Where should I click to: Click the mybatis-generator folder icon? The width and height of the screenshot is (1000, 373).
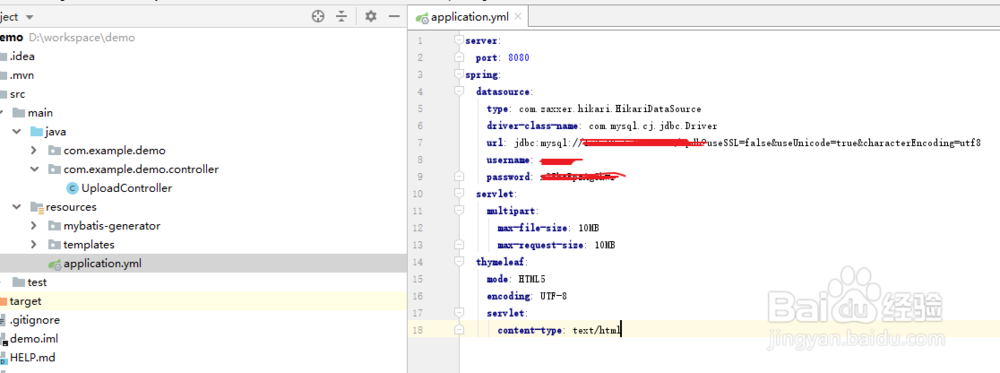[x=54, y=226]
